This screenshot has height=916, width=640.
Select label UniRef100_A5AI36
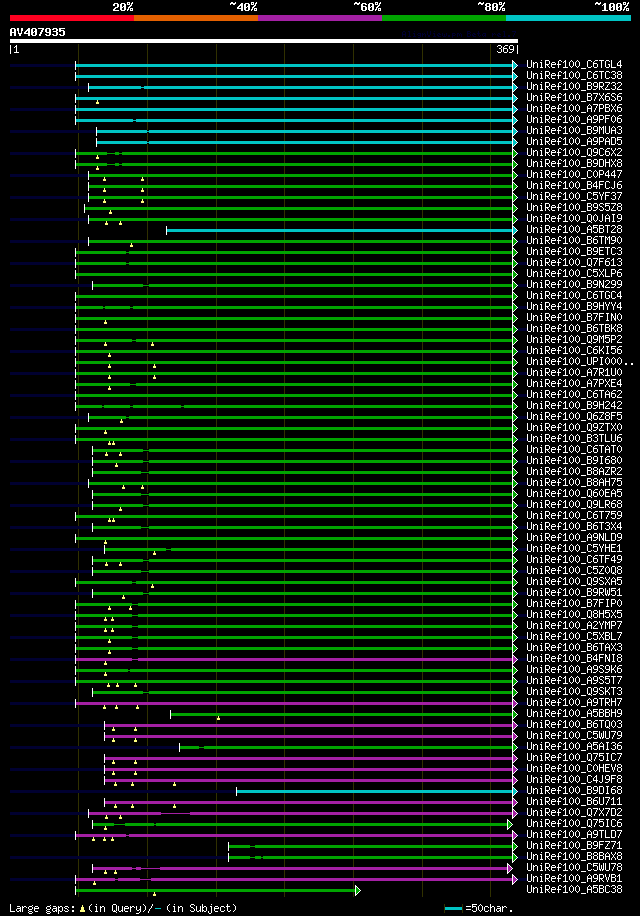coord(574,747)
